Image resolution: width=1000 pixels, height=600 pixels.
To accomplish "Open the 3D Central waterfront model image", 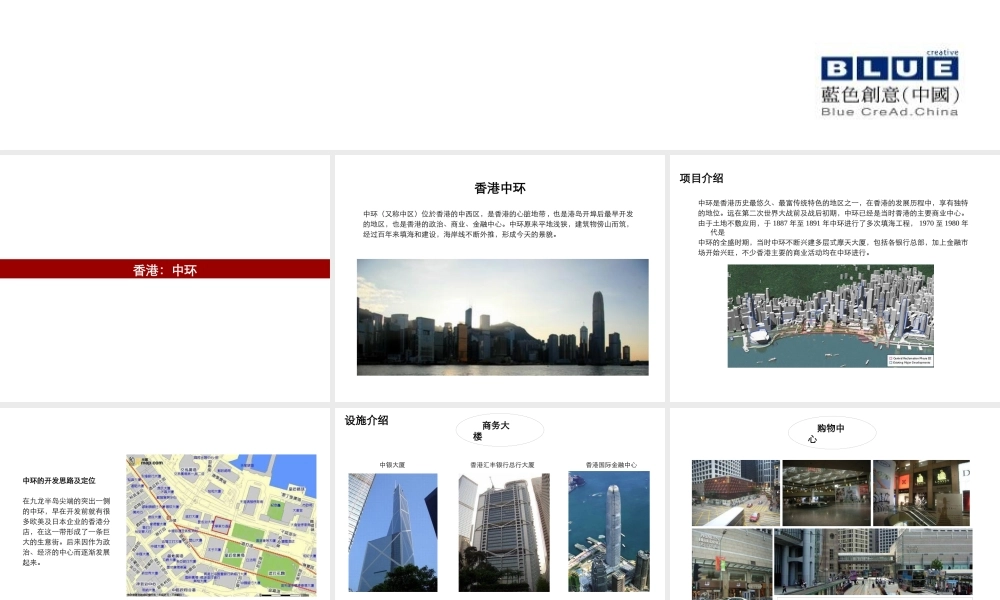I will tap(830, 316).
